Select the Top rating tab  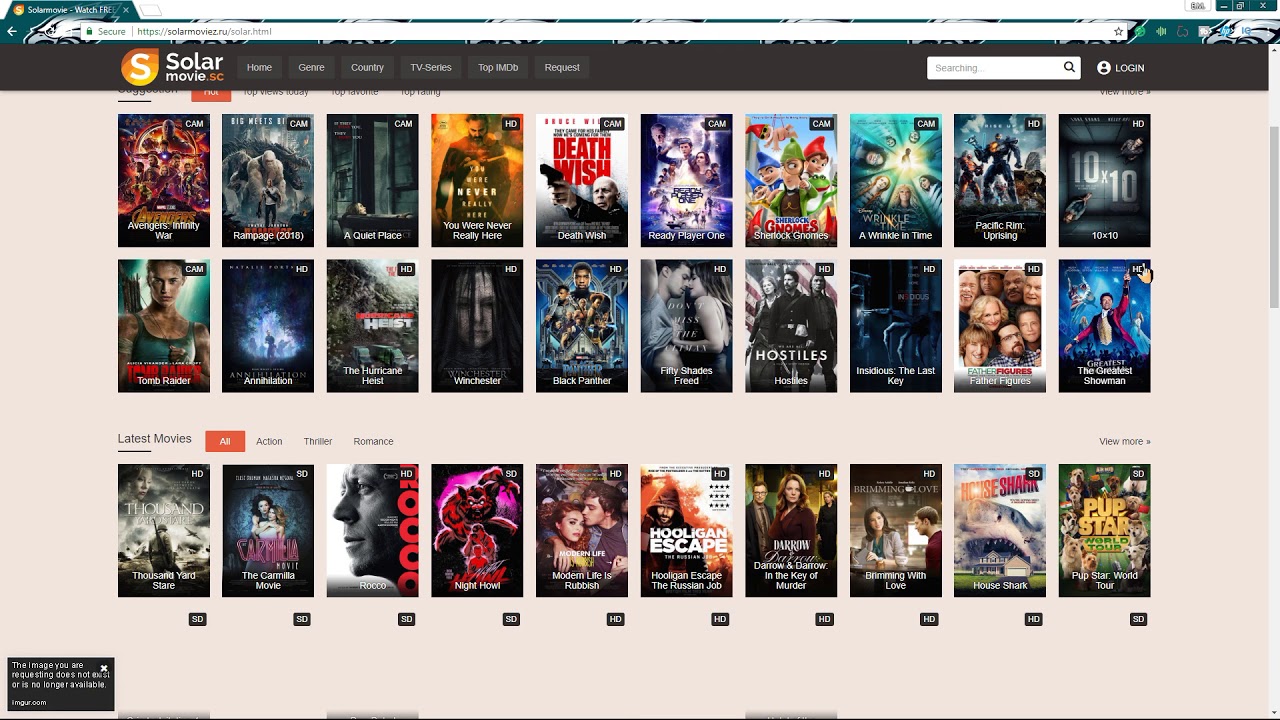(420, 92)
